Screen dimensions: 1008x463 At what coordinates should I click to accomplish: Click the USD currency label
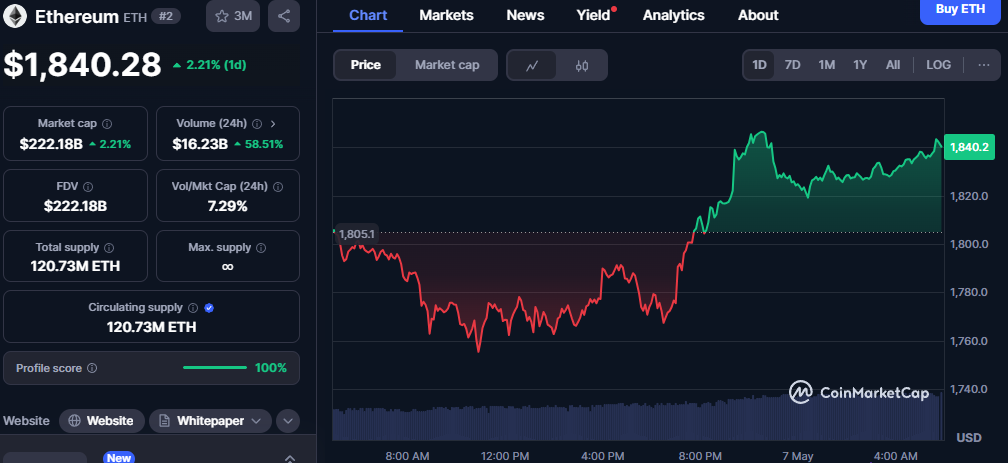click(969, 438)
